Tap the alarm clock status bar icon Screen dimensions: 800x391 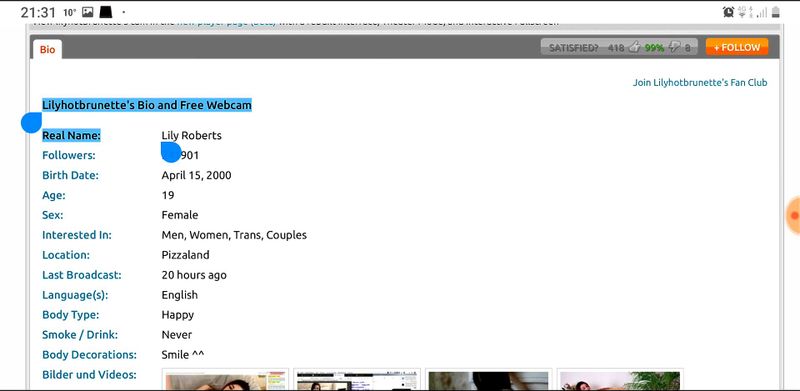(729, 12)
